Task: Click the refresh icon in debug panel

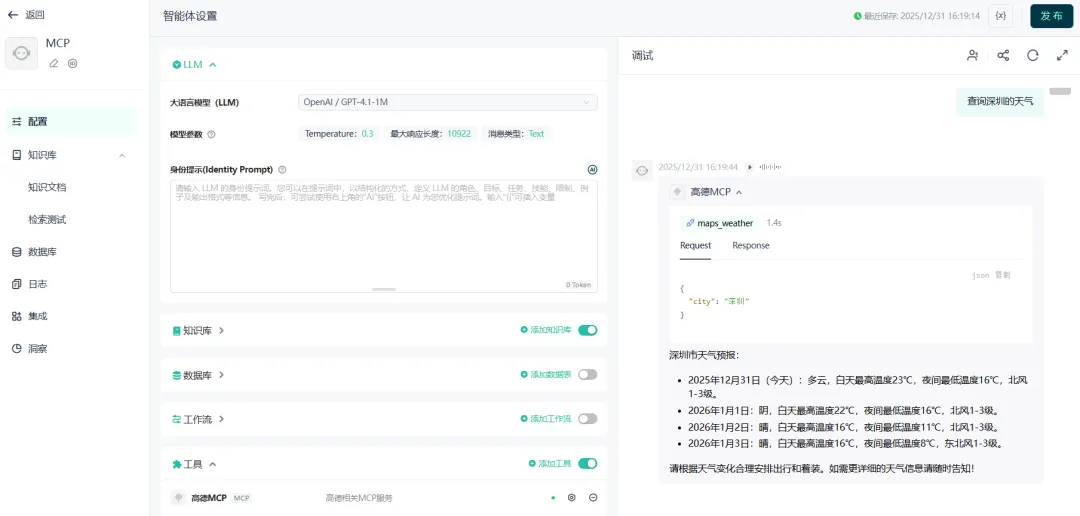Action: 1033,56
